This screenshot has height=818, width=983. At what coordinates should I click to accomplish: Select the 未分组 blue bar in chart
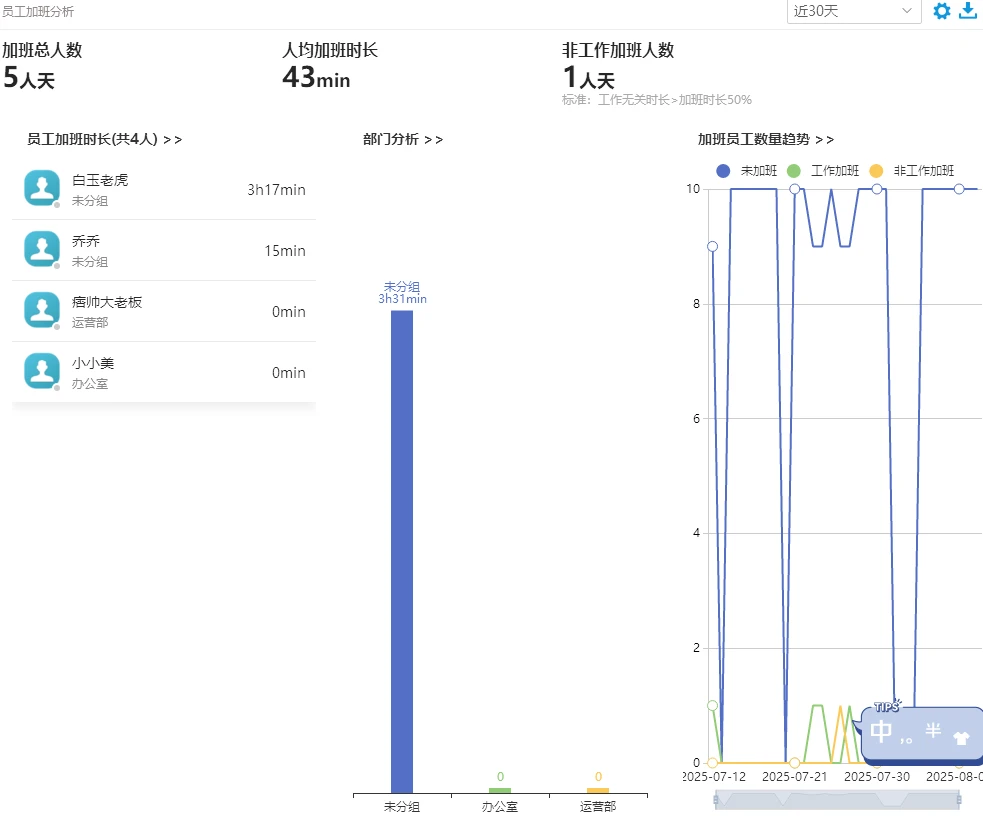point(402,552)
